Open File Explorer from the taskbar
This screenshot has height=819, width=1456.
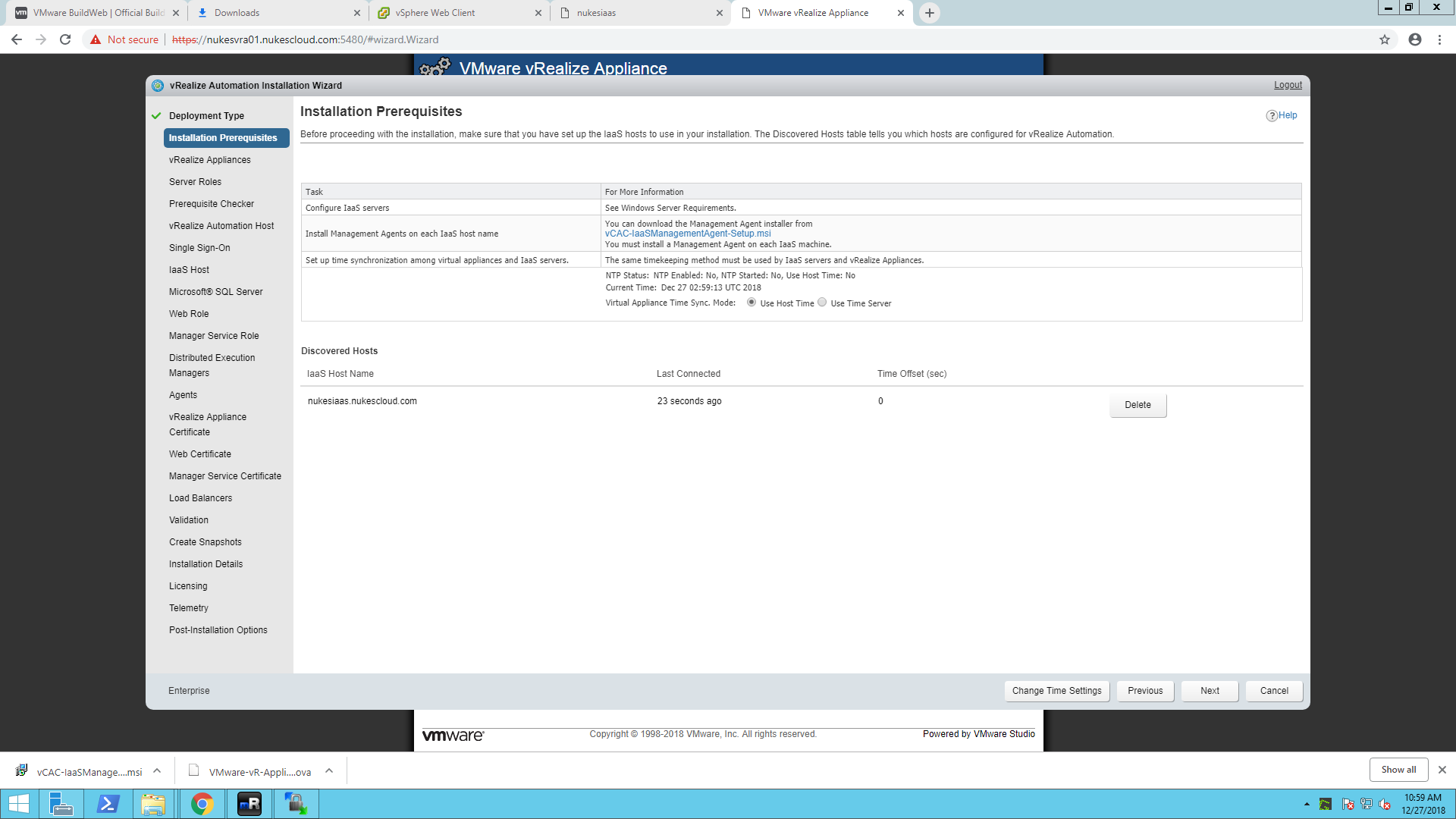(153, 804)
